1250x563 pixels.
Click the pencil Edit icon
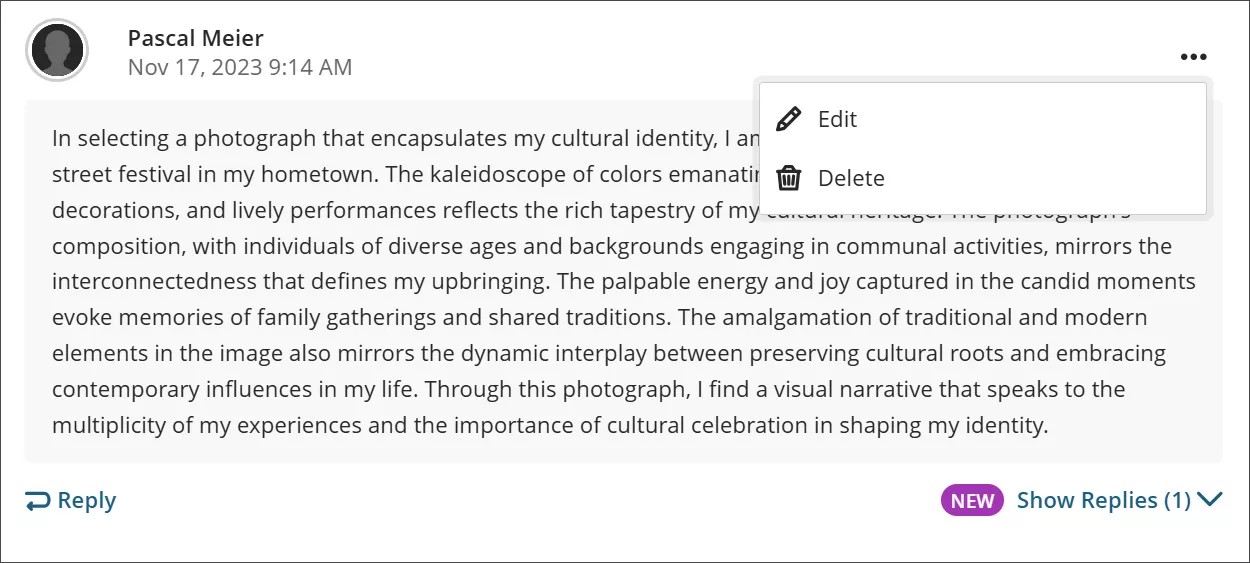pyautogui.click(x=789, y=119)
